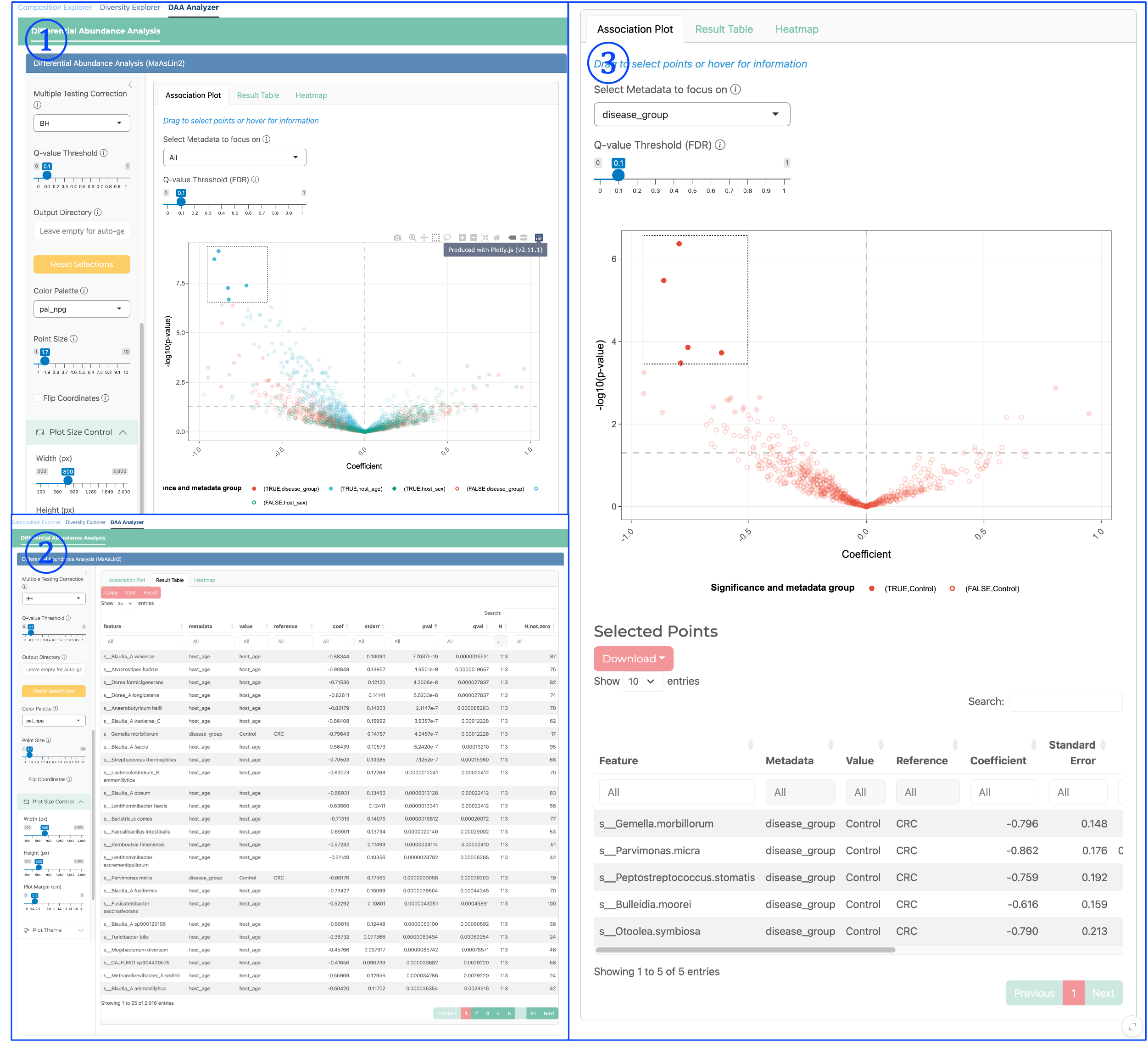Select the Plotly box select tool
The height and width of the screenshot is (1041, 1148).
pos(435,238)
